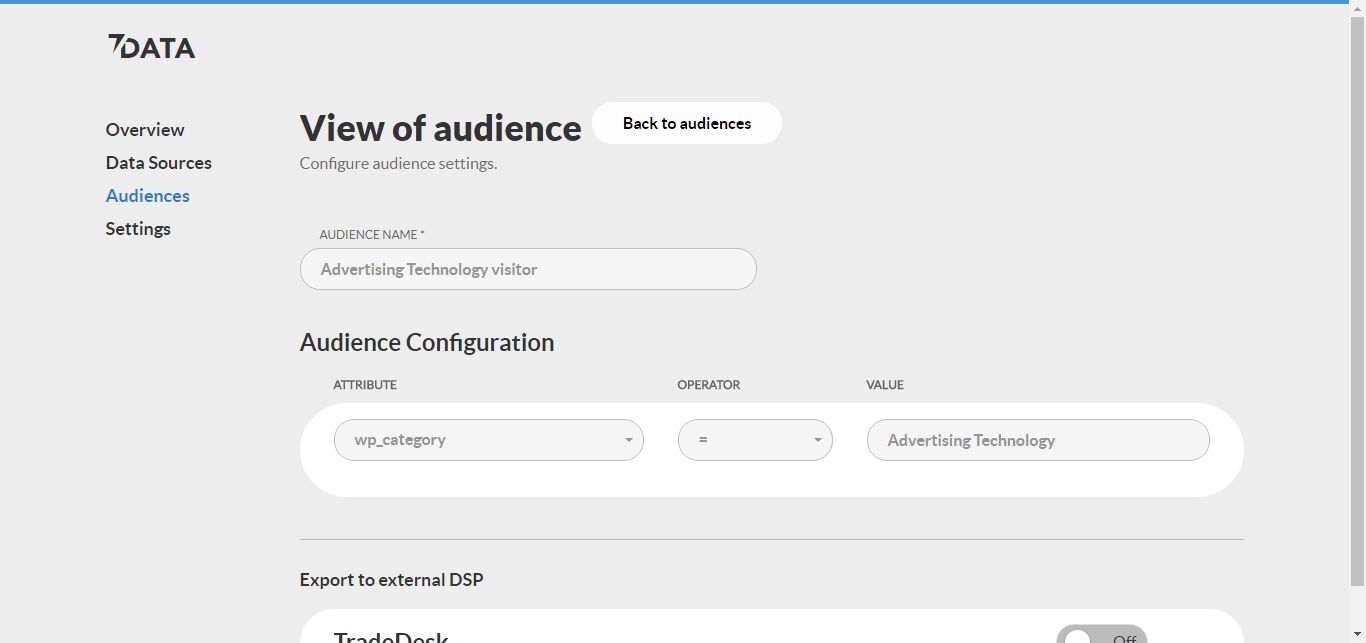Open the Data Sources section
Viewport: 1366px width, 643px height.
pyautogui.click(x=158, y=162)
